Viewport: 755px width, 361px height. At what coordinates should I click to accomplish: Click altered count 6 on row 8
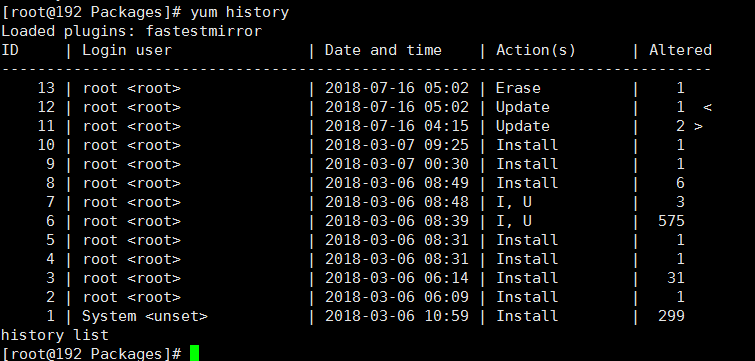(x=680, y=183)
